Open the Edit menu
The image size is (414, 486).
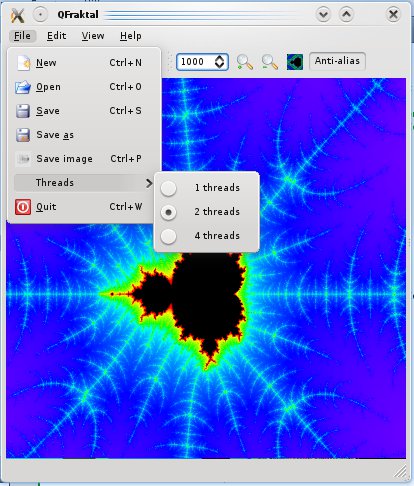point(56,36)
